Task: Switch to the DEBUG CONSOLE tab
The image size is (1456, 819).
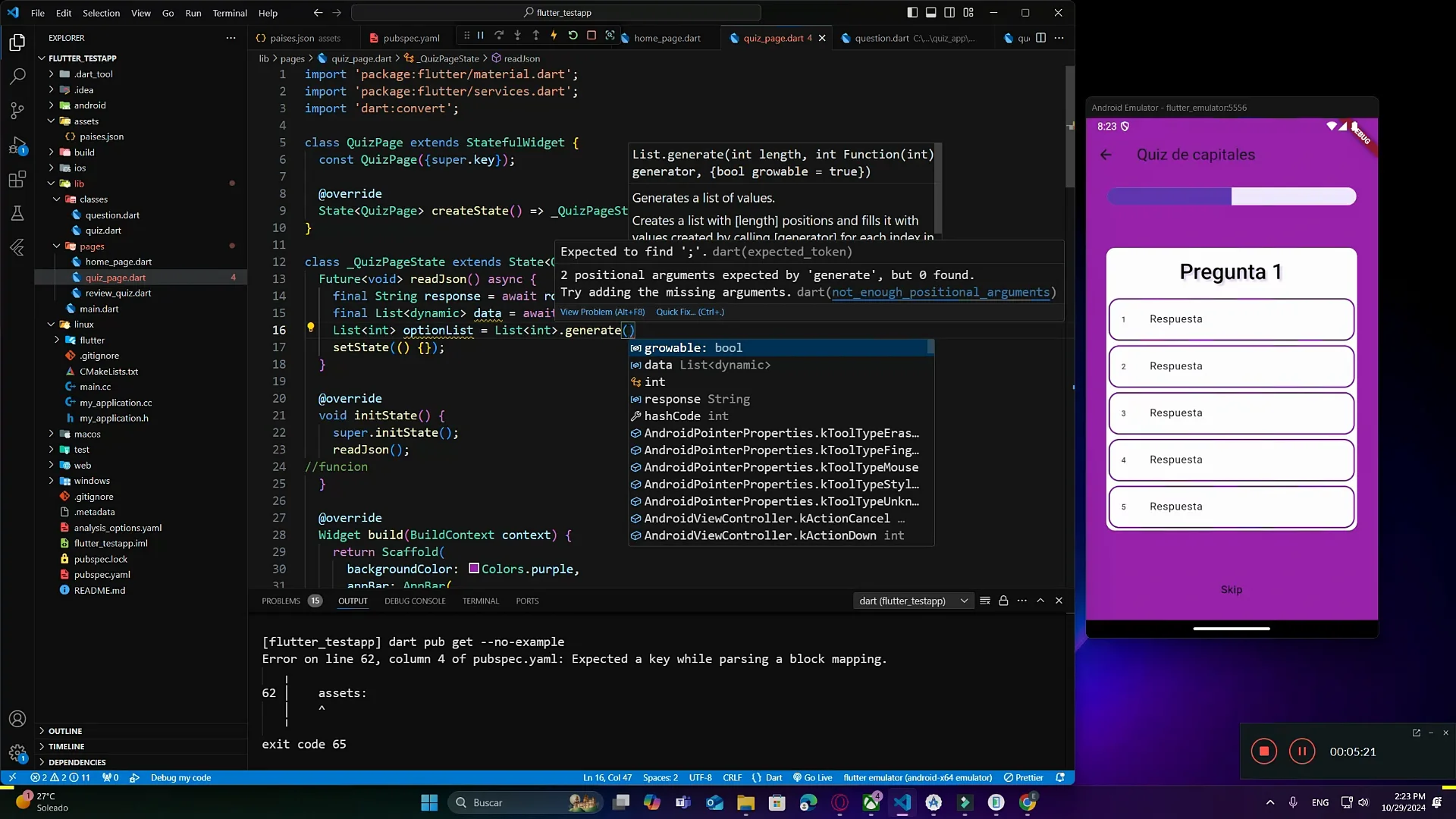Action: pyautogui.click(x=415, y=601)
